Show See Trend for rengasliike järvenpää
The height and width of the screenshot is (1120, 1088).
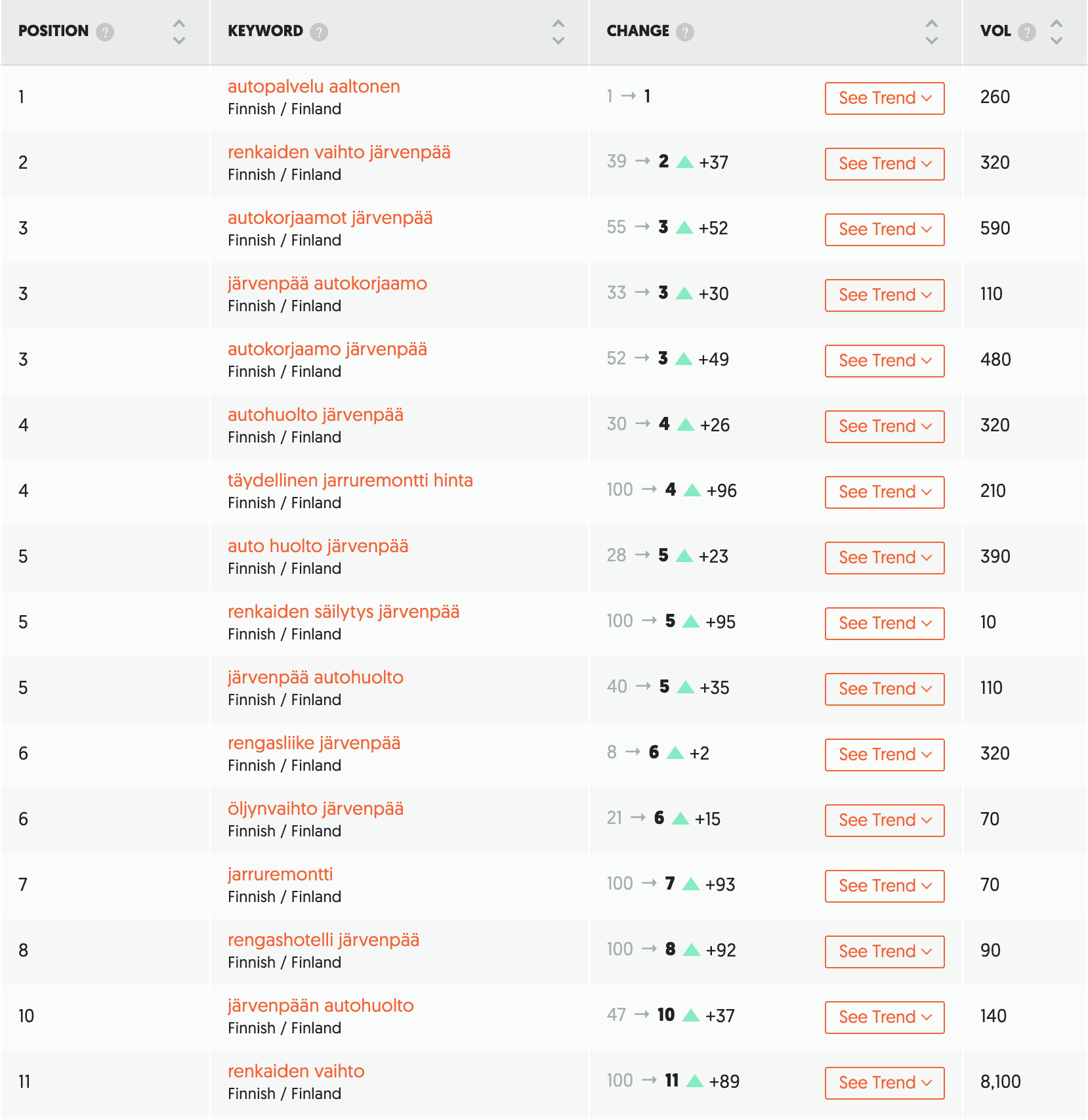[884, 755]
